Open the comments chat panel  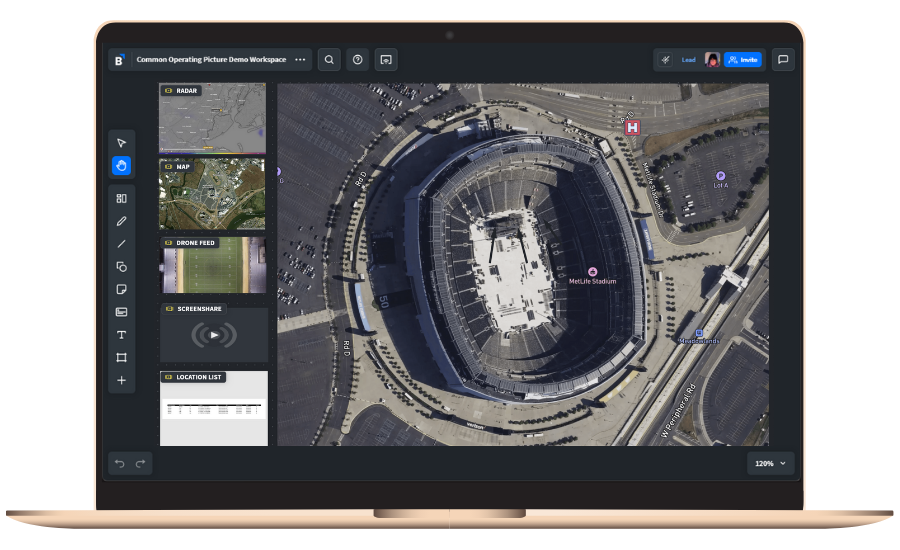(x=783, y=60)
